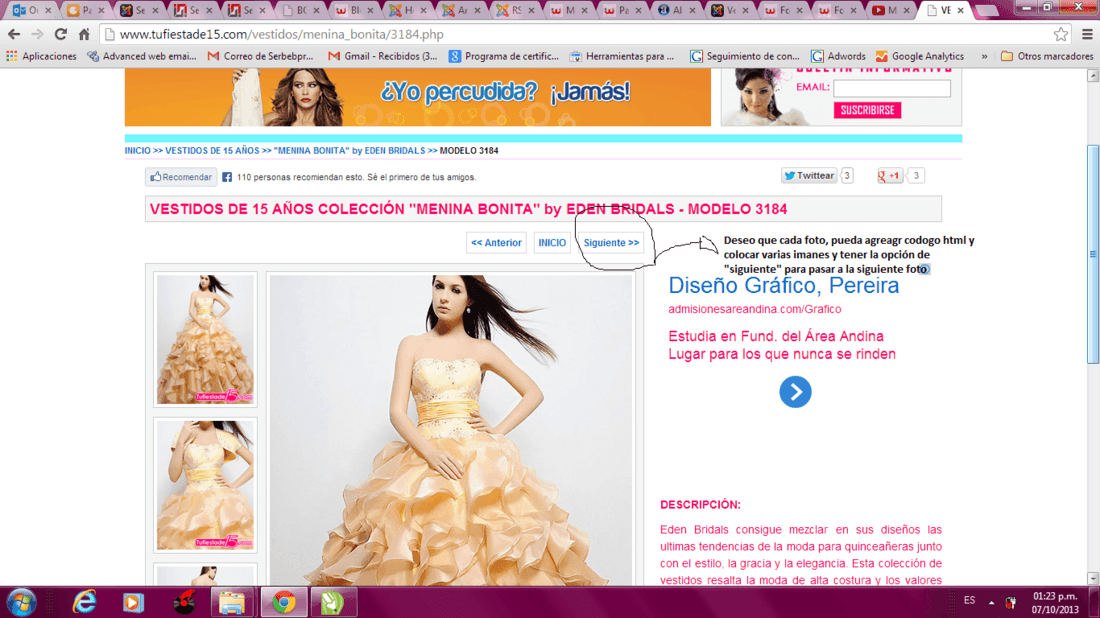Click the address bar URL field
The height and width of the screenshot is (618, 1100).
575,34
